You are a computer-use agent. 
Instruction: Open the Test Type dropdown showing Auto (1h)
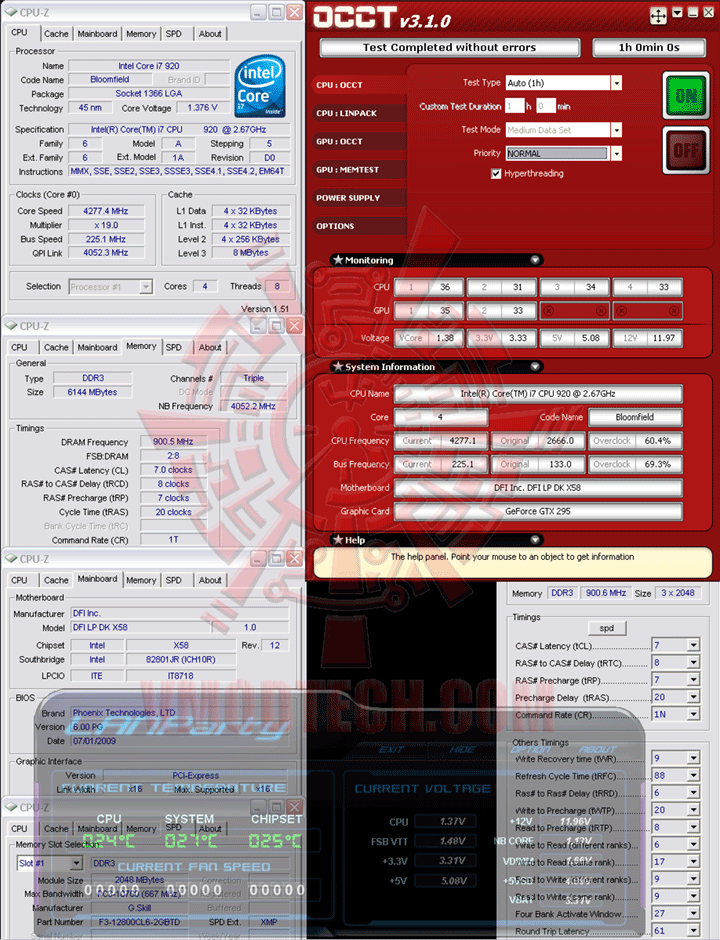pyautogui.click(x=616, y=83)
